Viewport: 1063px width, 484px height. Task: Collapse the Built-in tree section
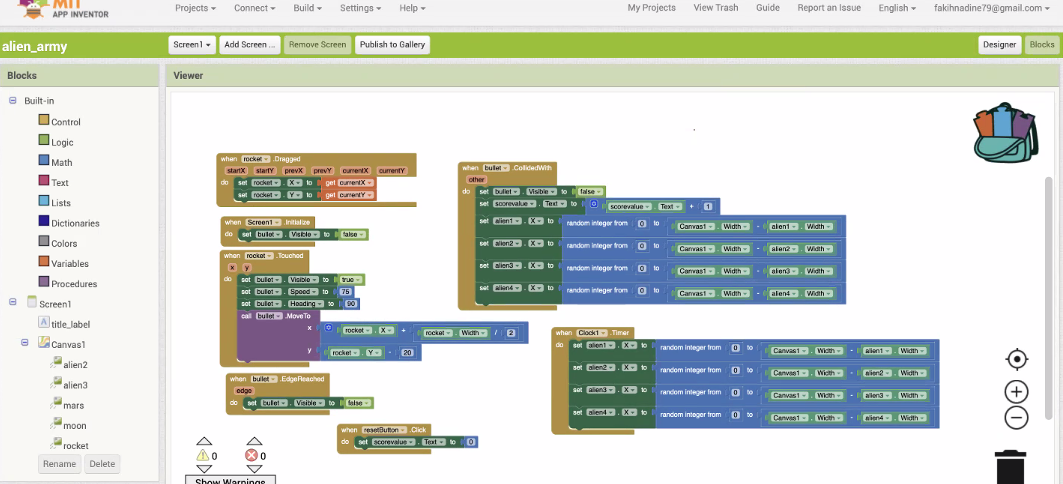[x=13, y=100]
